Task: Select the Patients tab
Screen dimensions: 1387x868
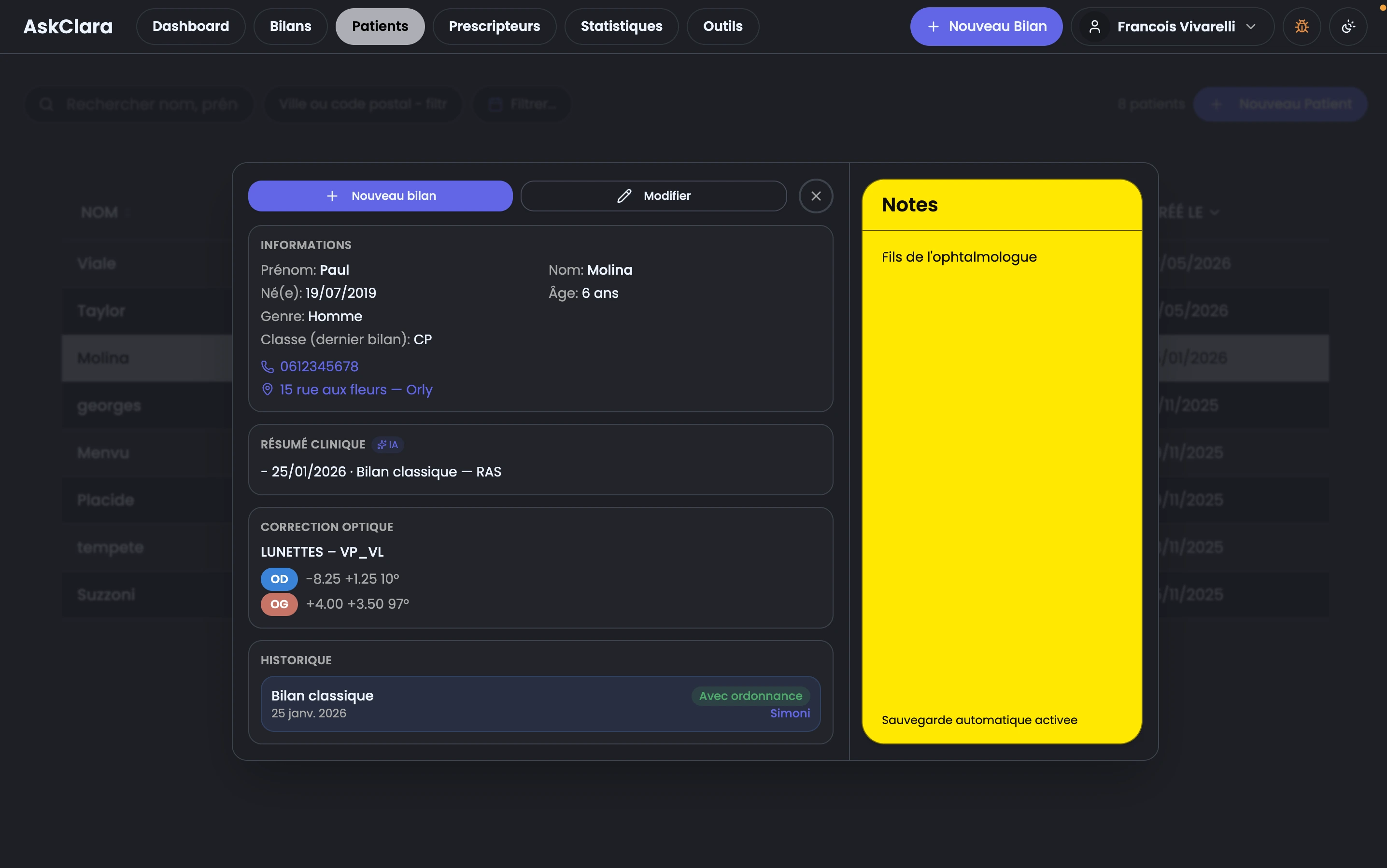Action: 380,27
